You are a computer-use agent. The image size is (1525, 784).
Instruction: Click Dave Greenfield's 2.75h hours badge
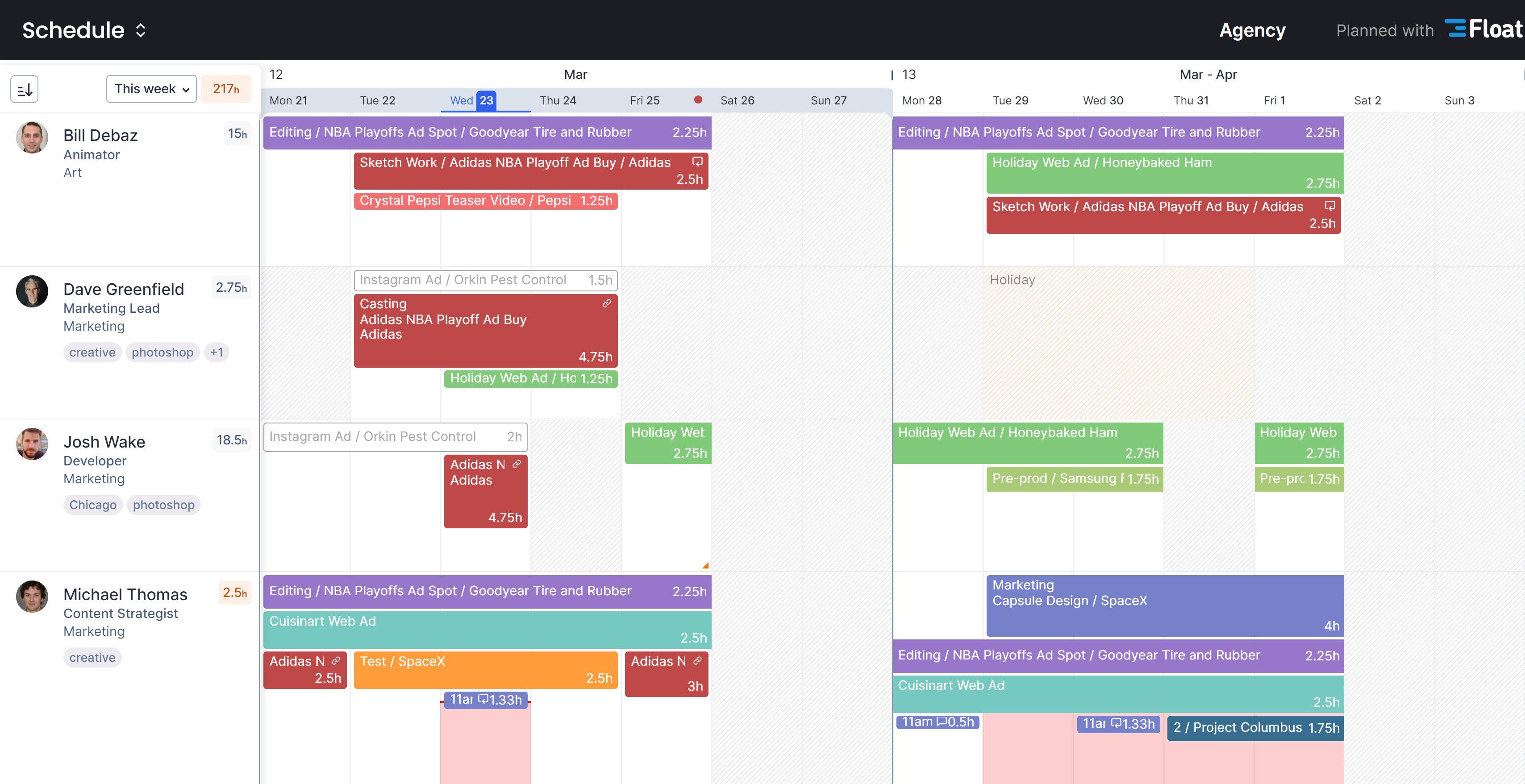point(231,287)
